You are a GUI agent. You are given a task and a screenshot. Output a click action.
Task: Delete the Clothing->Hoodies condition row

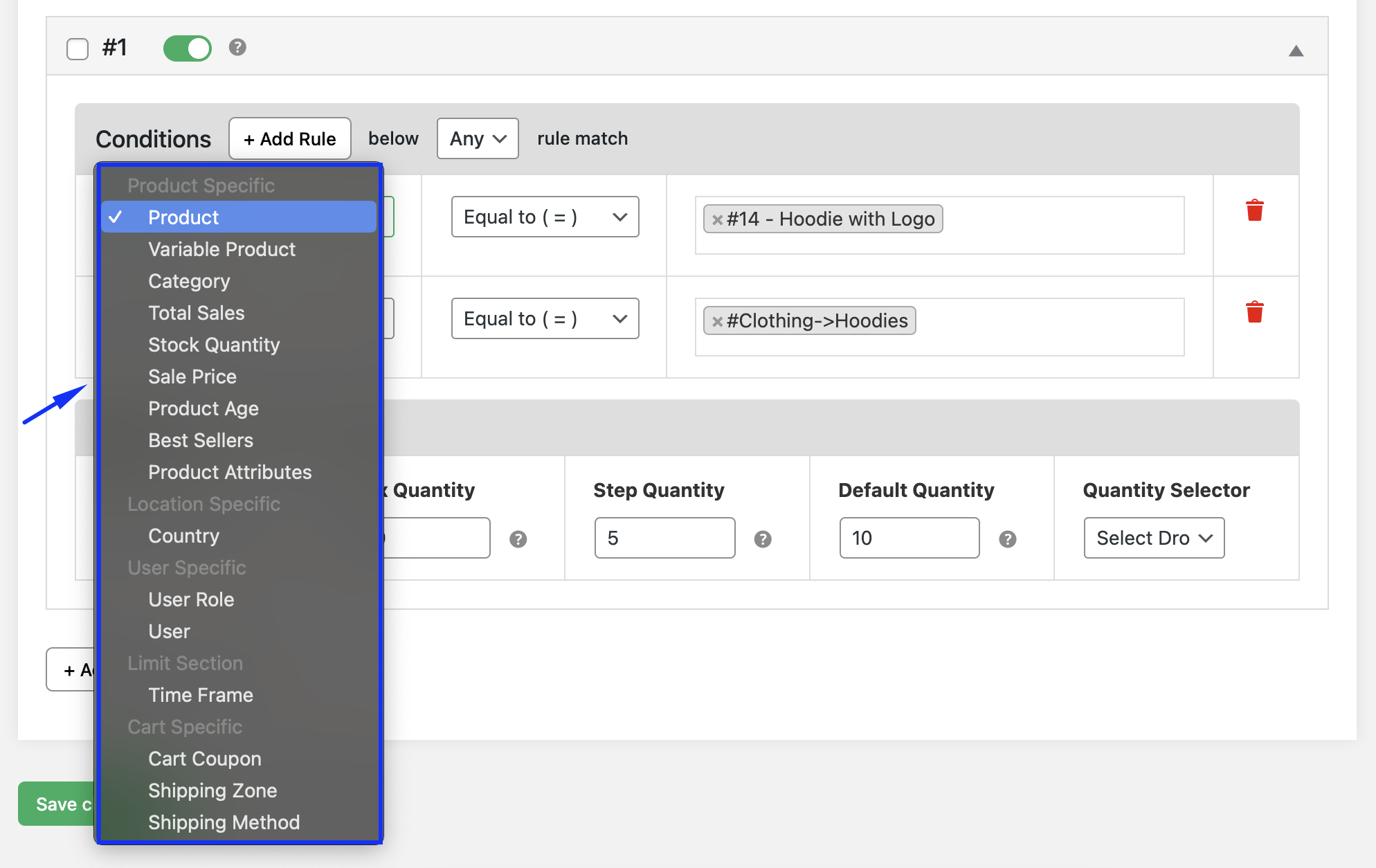tap(1255, 312)
